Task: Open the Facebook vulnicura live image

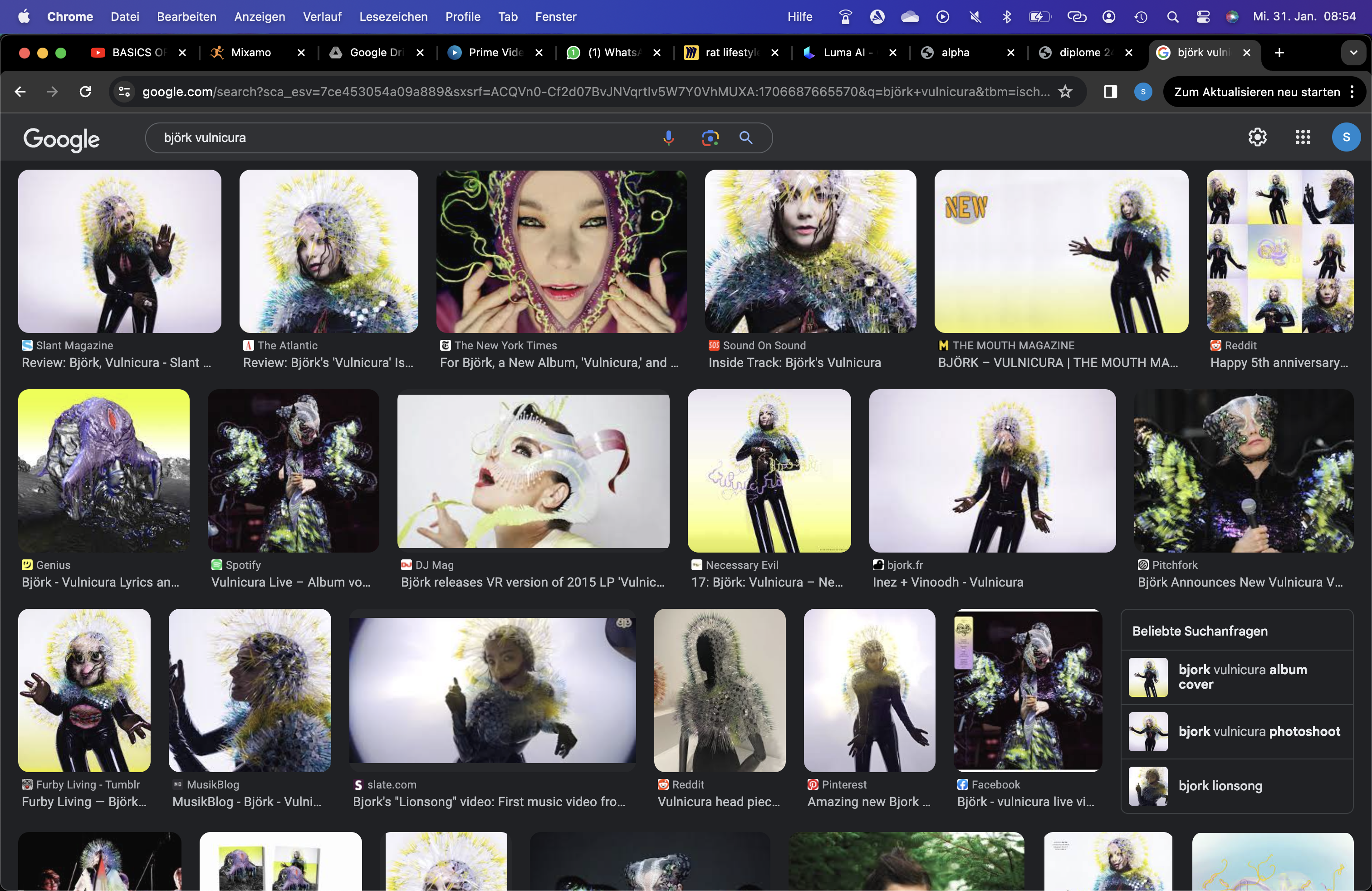Action: pyautogui.click(x=1027, y=690)
